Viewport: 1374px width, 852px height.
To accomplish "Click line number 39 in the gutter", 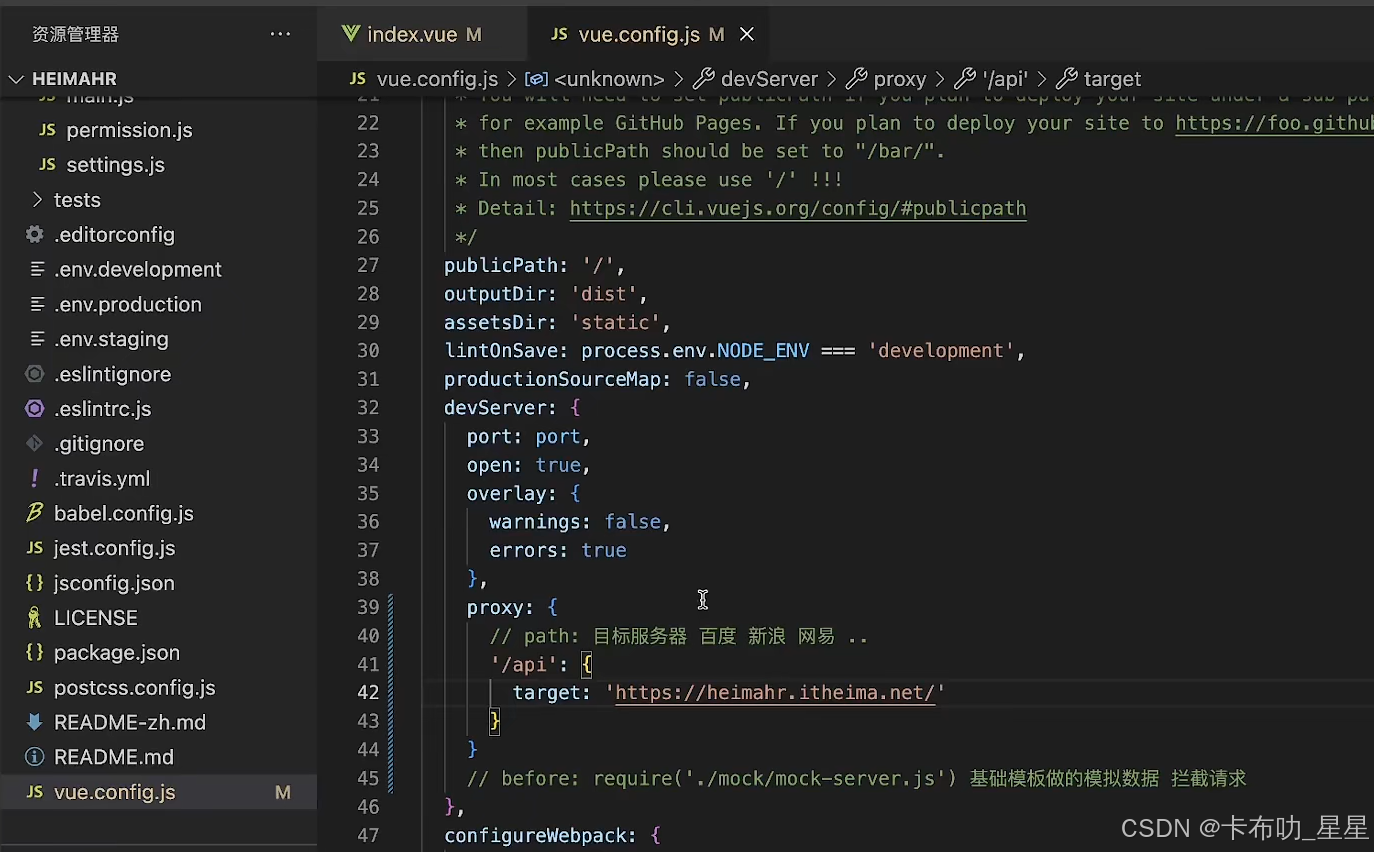I will pos(368,607).
